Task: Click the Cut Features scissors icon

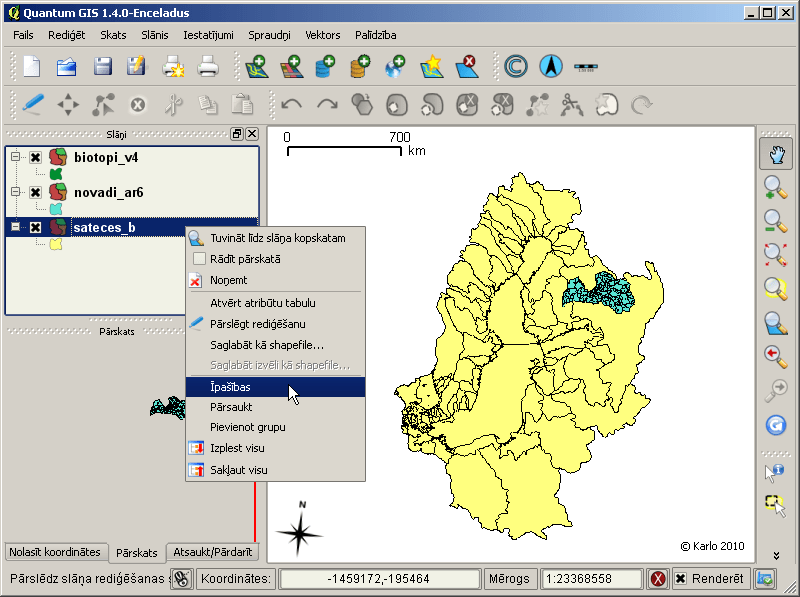Action: [x=173, y=105]
